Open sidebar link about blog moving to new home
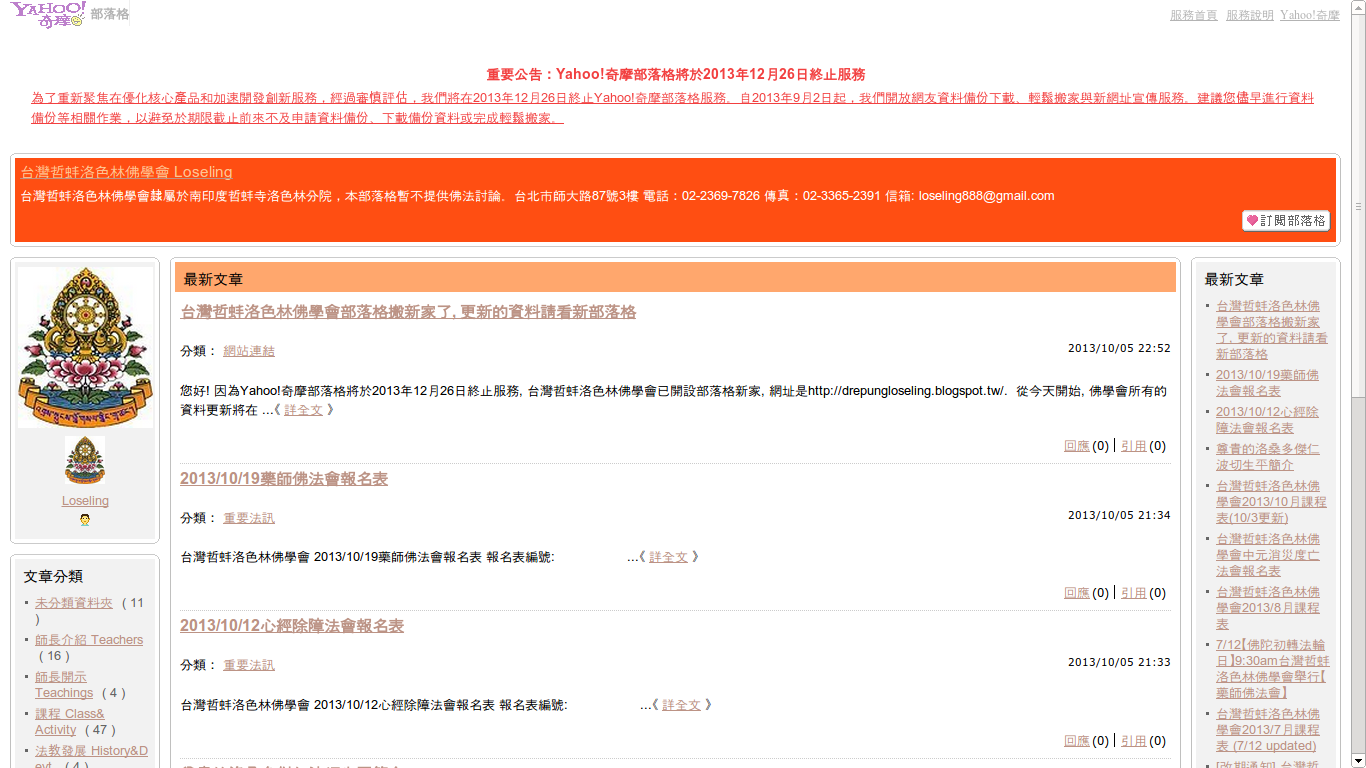This screenshot has width=1366, height=768. click(1272, 330)
